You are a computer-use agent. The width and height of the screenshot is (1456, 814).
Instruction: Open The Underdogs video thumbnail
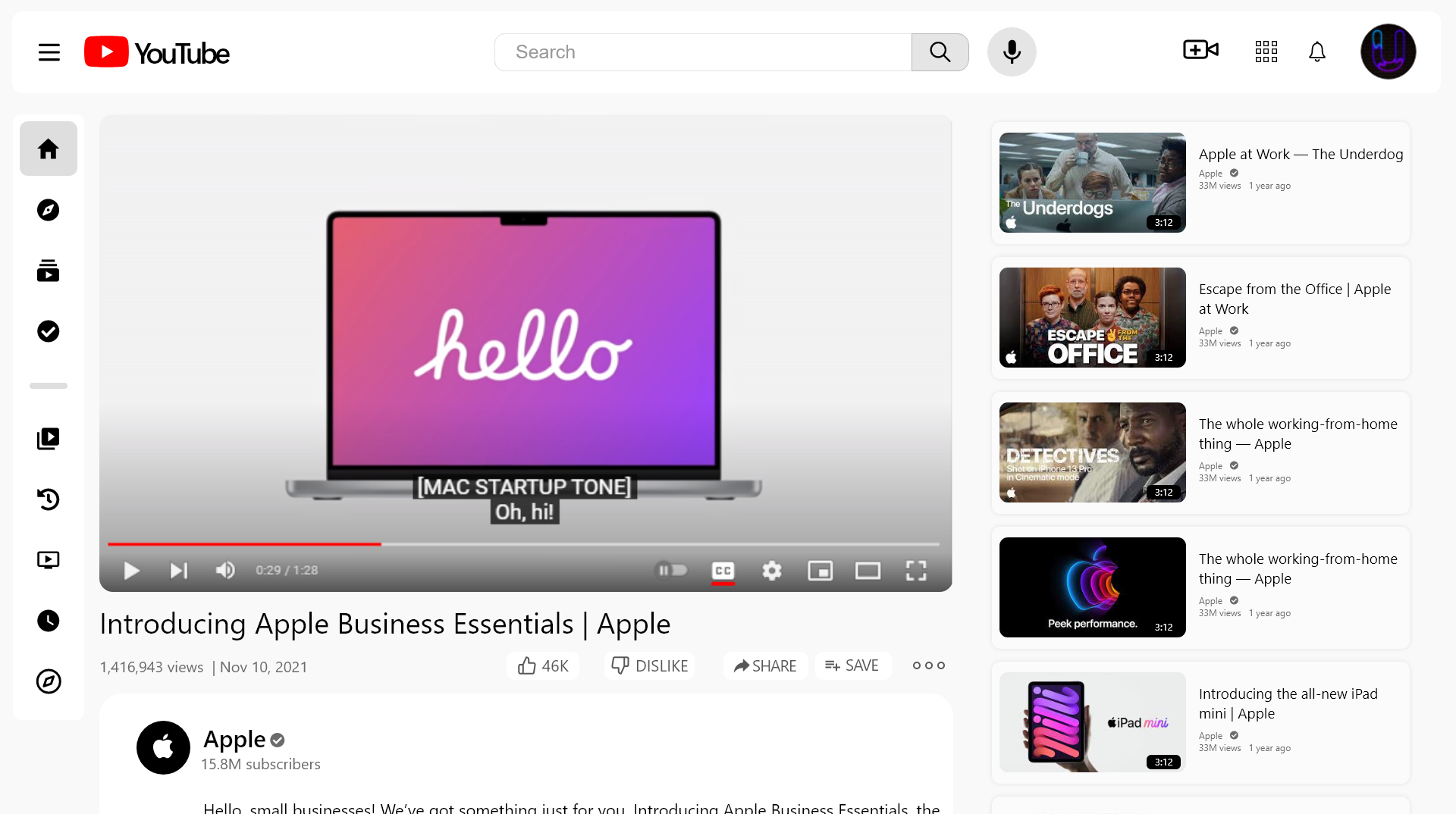pyautogui.click(x=1092, y=183)
